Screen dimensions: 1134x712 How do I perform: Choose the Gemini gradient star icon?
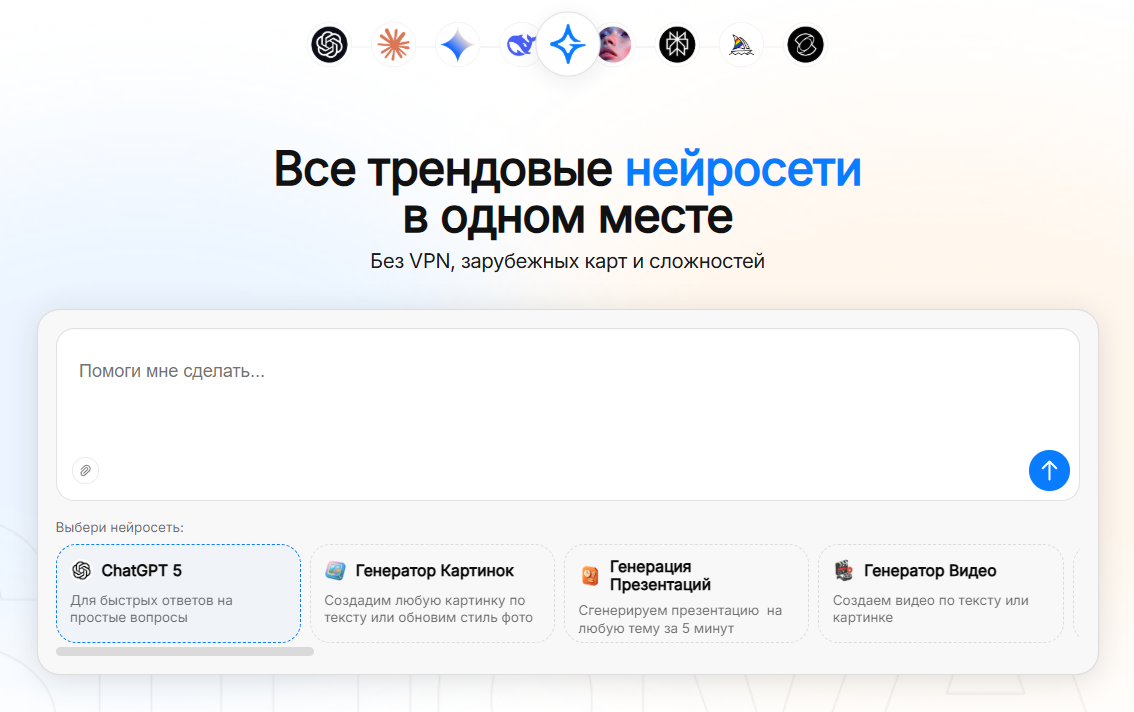coord(457,45)
